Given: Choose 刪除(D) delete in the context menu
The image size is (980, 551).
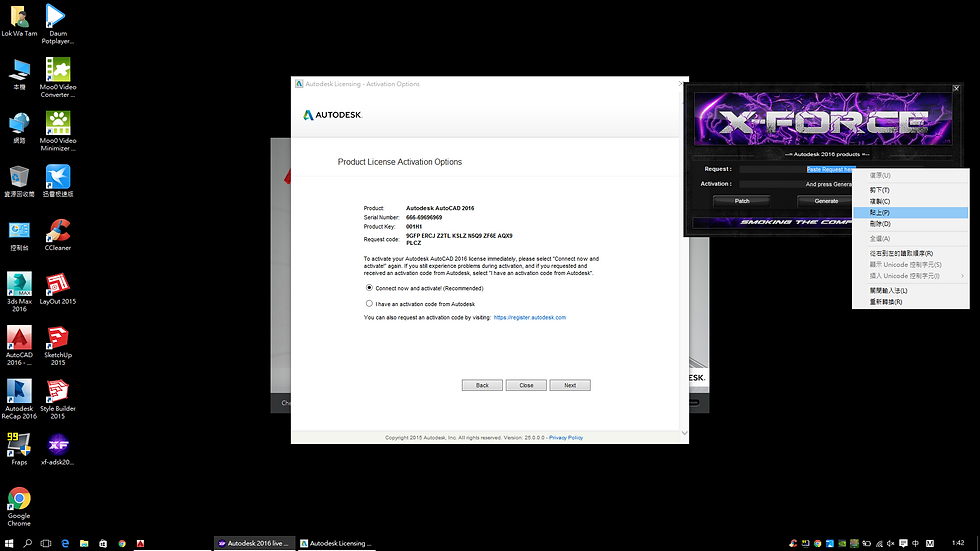Looking at the screenshot, I should [x=911, y=224].
